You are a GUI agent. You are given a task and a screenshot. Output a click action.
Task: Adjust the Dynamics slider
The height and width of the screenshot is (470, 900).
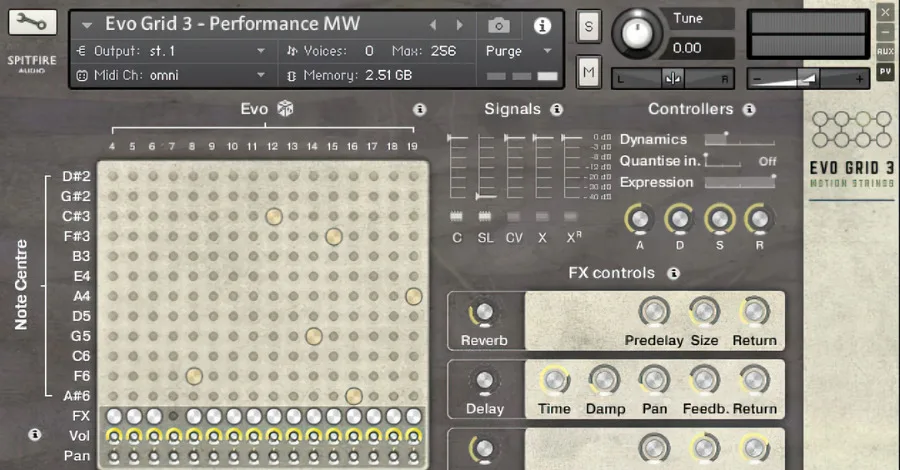[x=740, y=139]
